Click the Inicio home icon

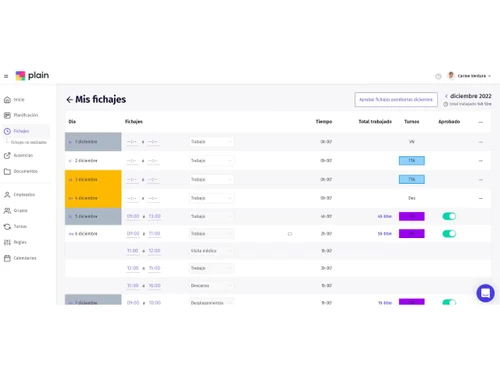coord(7,100)
